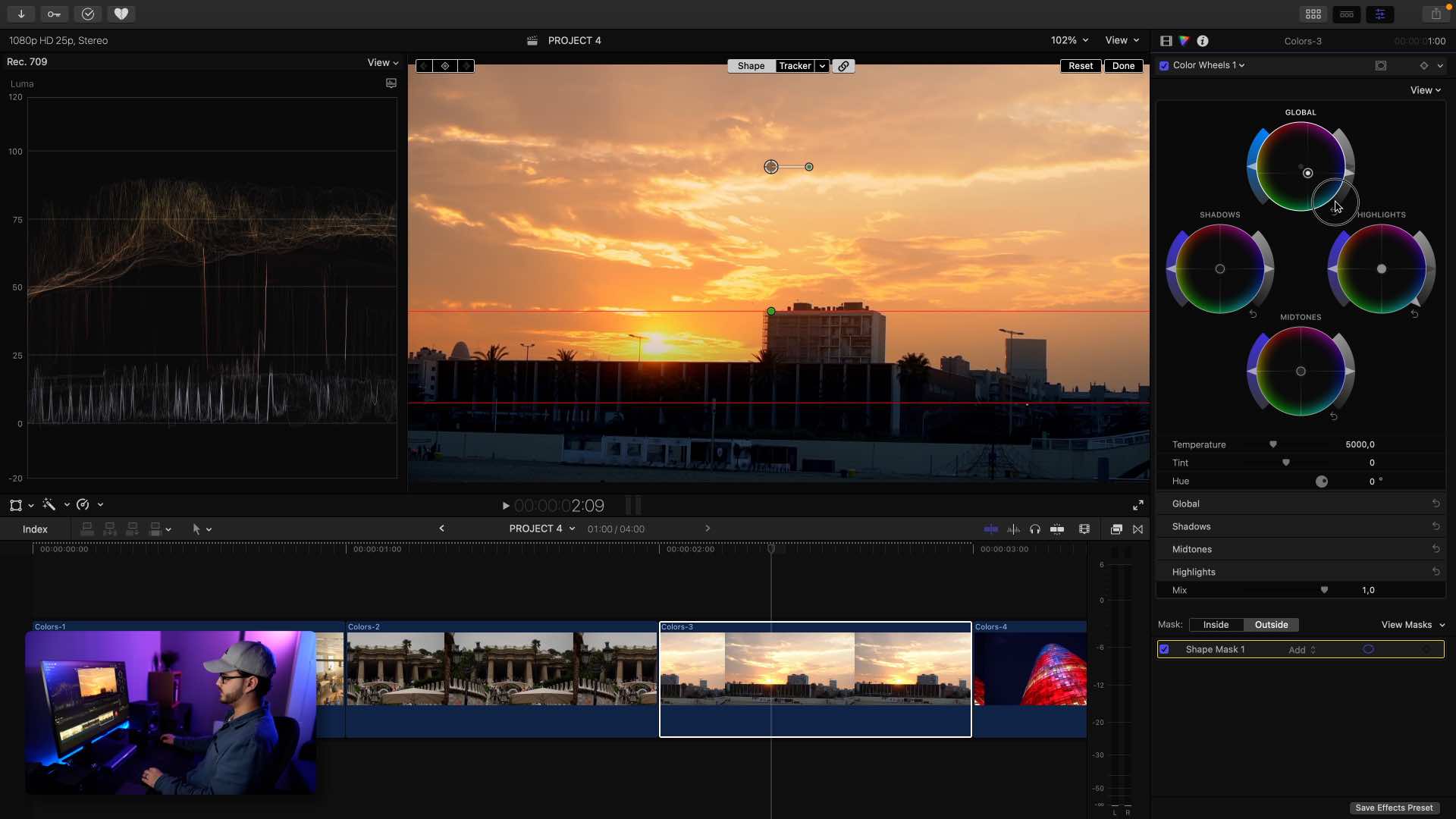The height and width of the screenshot is (819, 1456).
Task: Click the link icon next to Tracker
Action: 843,66
